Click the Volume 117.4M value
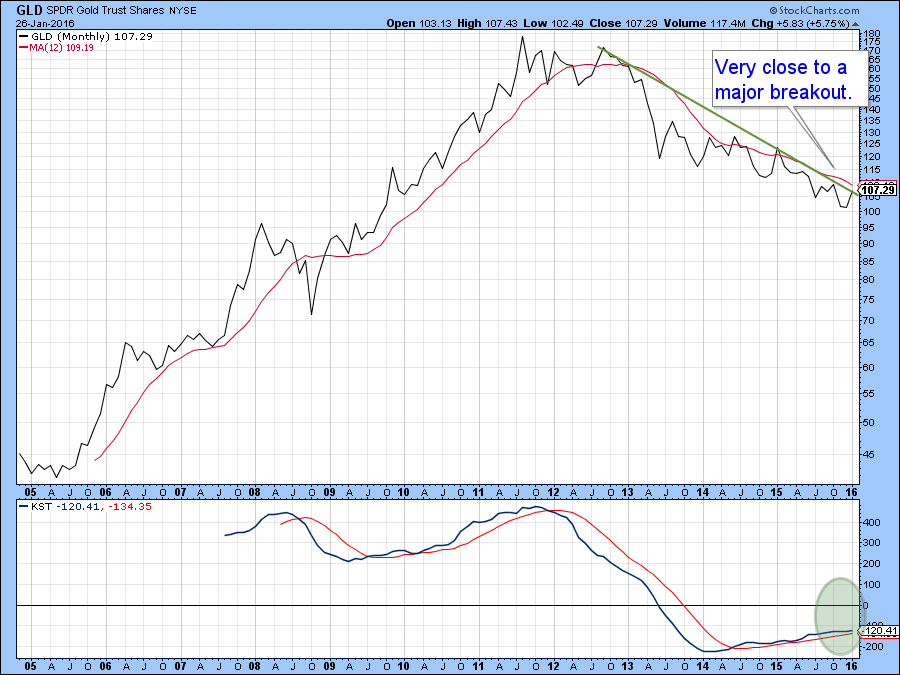The image size is (900, 675). pyautogui.click(x=705, y=24)
